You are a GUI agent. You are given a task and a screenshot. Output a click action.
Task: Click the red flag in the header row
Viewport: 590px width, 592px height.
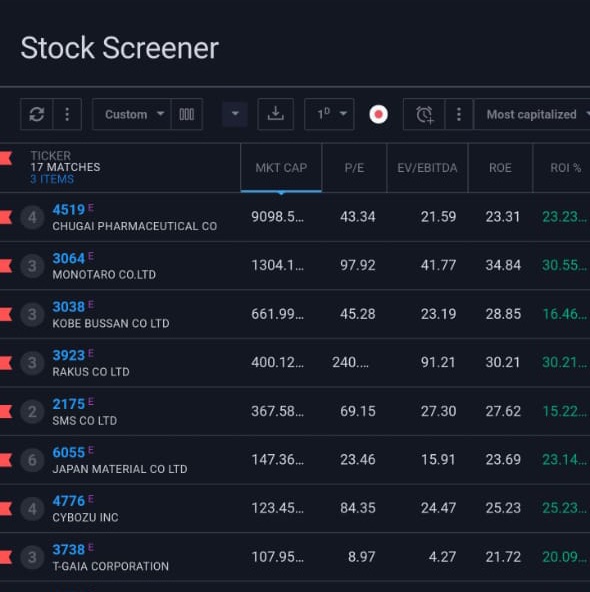coord(6,158)
